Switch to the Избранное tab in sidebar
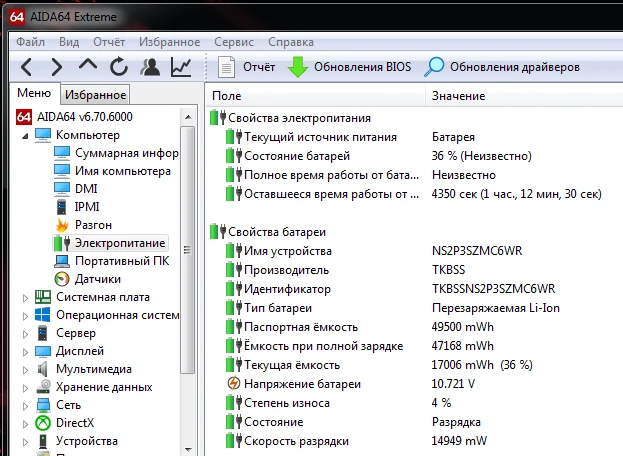The image size is (623, 456). click(95, 95)
